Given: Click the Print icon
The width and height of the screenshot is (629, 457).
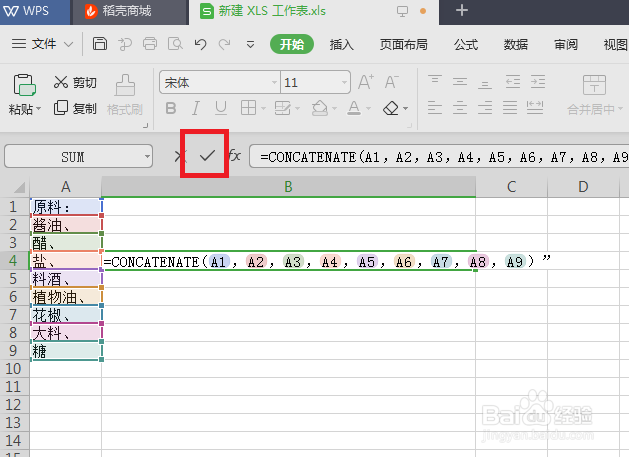Looking at the screenshot, I should pyautogui.click(x=150, y=43).
